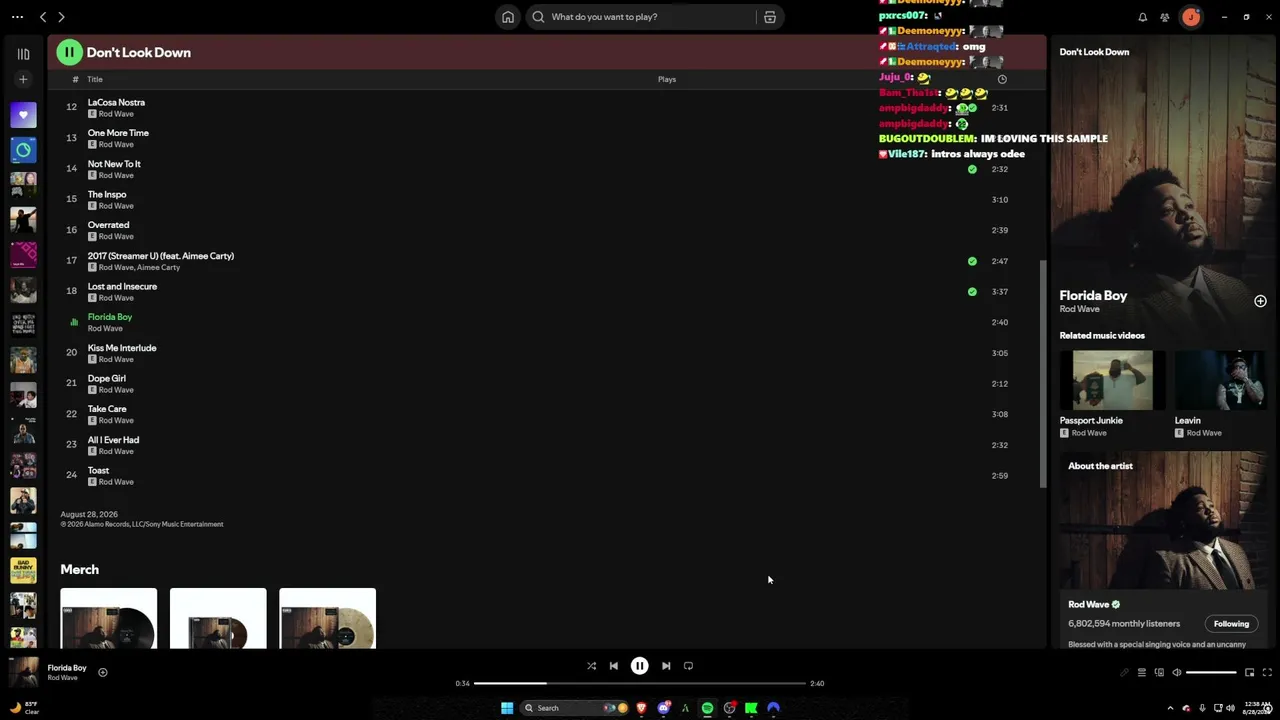Select the track 'Toast'

(98, 471)
